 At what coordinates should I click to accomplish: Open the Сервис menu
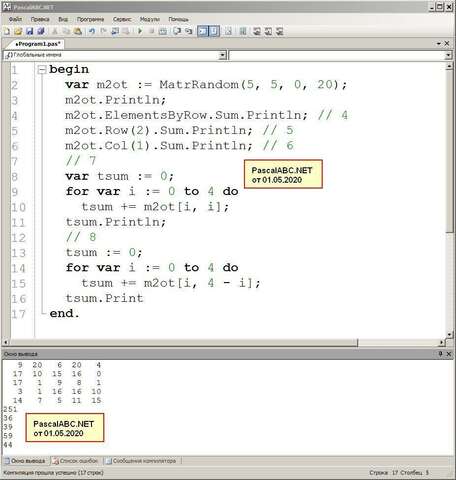[122, 19]
